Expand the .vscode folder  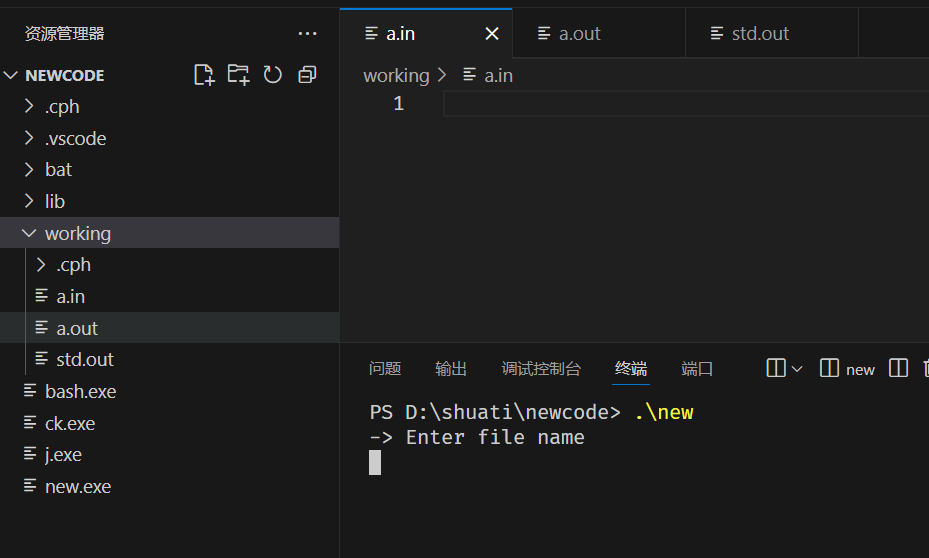pyautogui.click(x=75, y=138)
